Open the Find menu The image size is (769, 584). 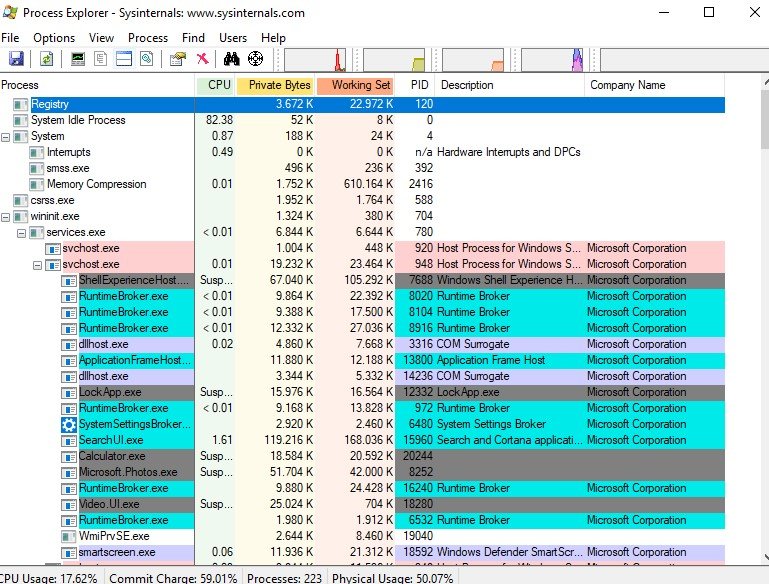[193, 38]
